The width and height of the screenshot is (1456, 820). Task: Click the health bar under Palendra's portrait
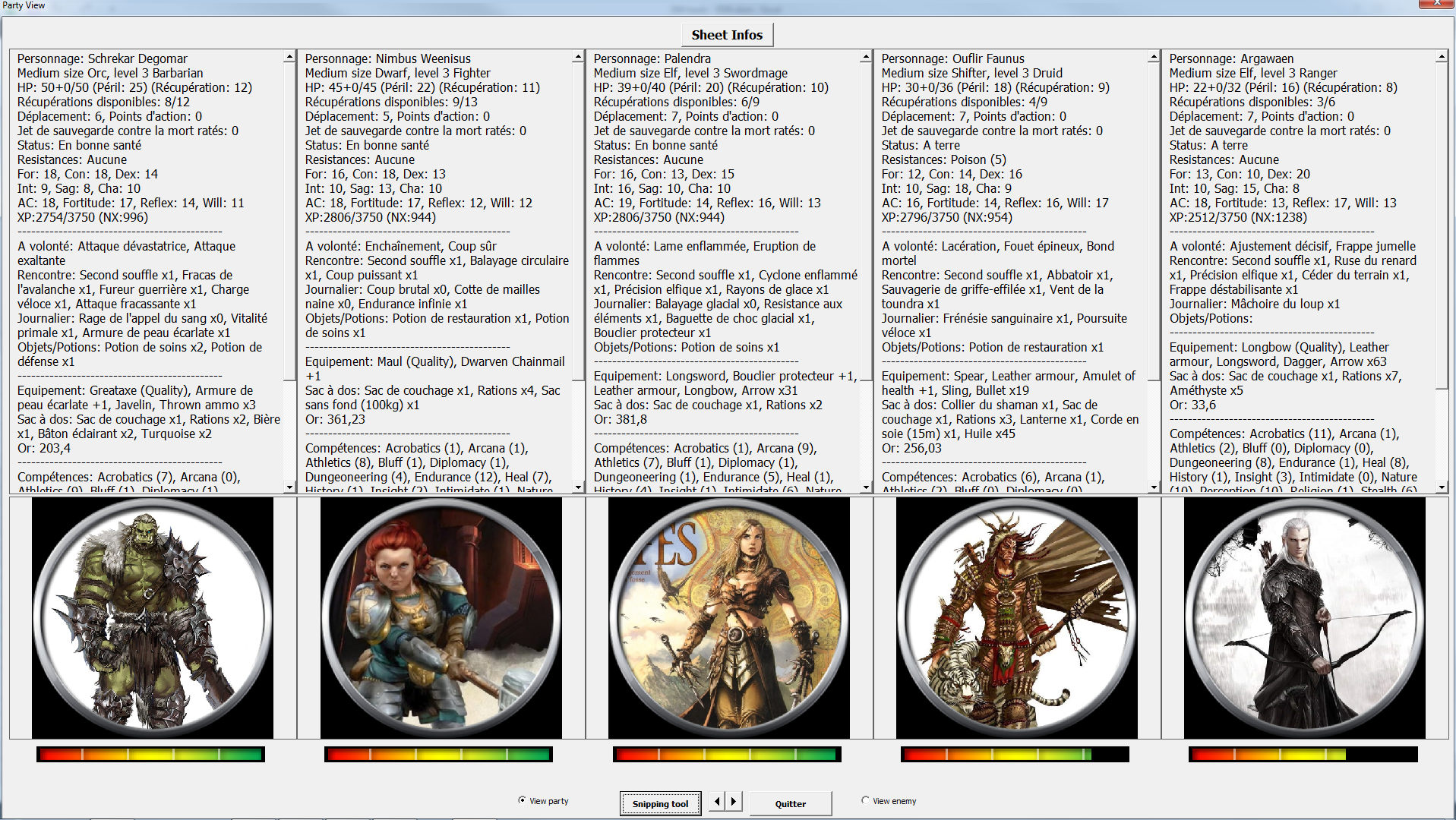(727, 755)
